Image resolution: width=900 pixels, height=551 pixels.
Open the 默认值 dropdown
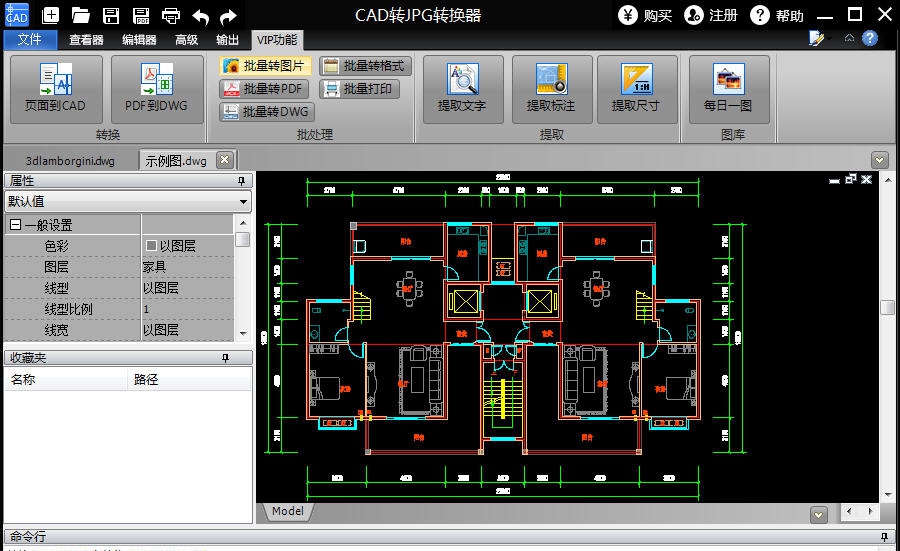click(x=243, y=202)
